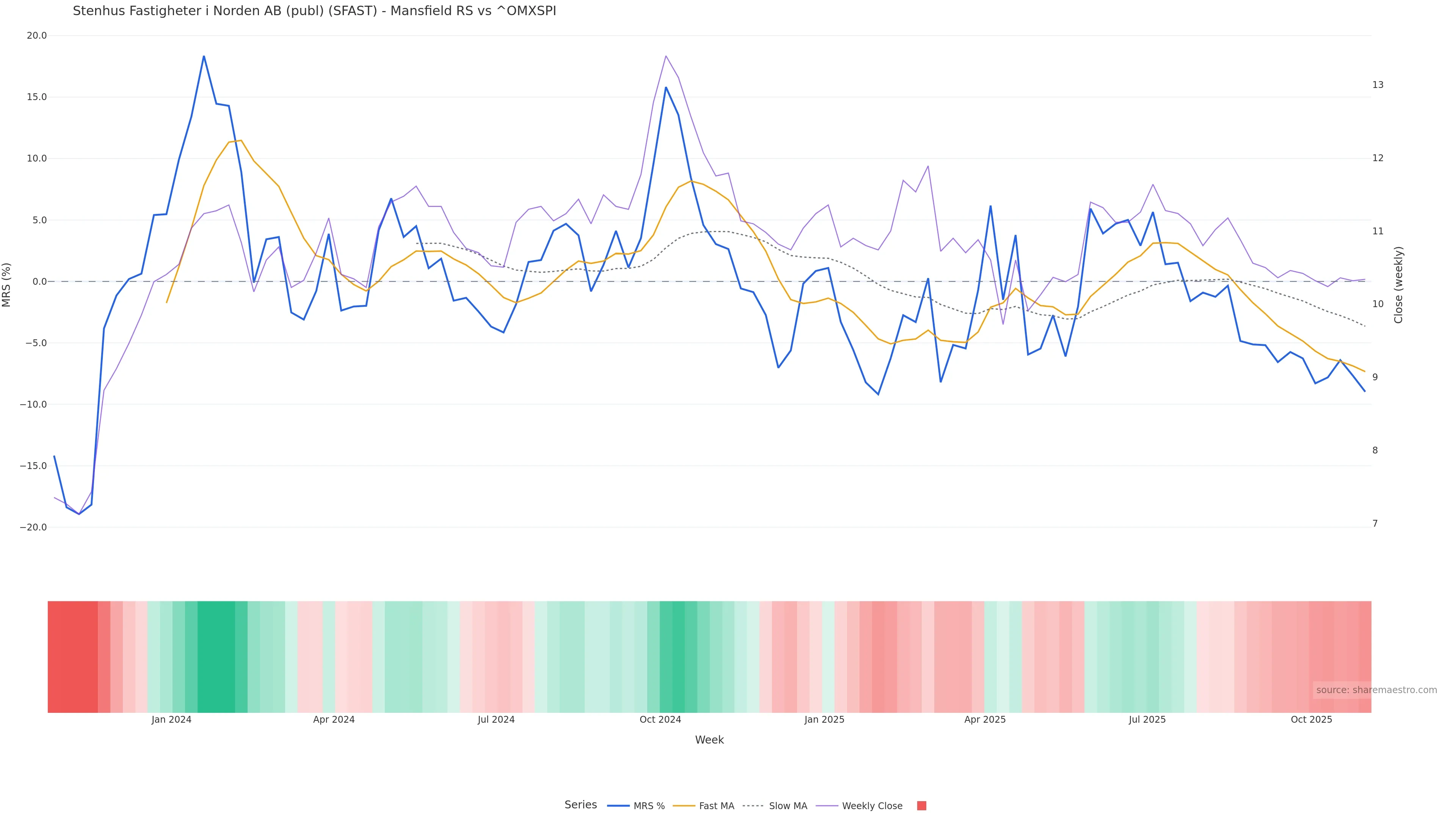Hide the Fast MA legend series
1456x819 pixels.
click(x=716, y=806)
